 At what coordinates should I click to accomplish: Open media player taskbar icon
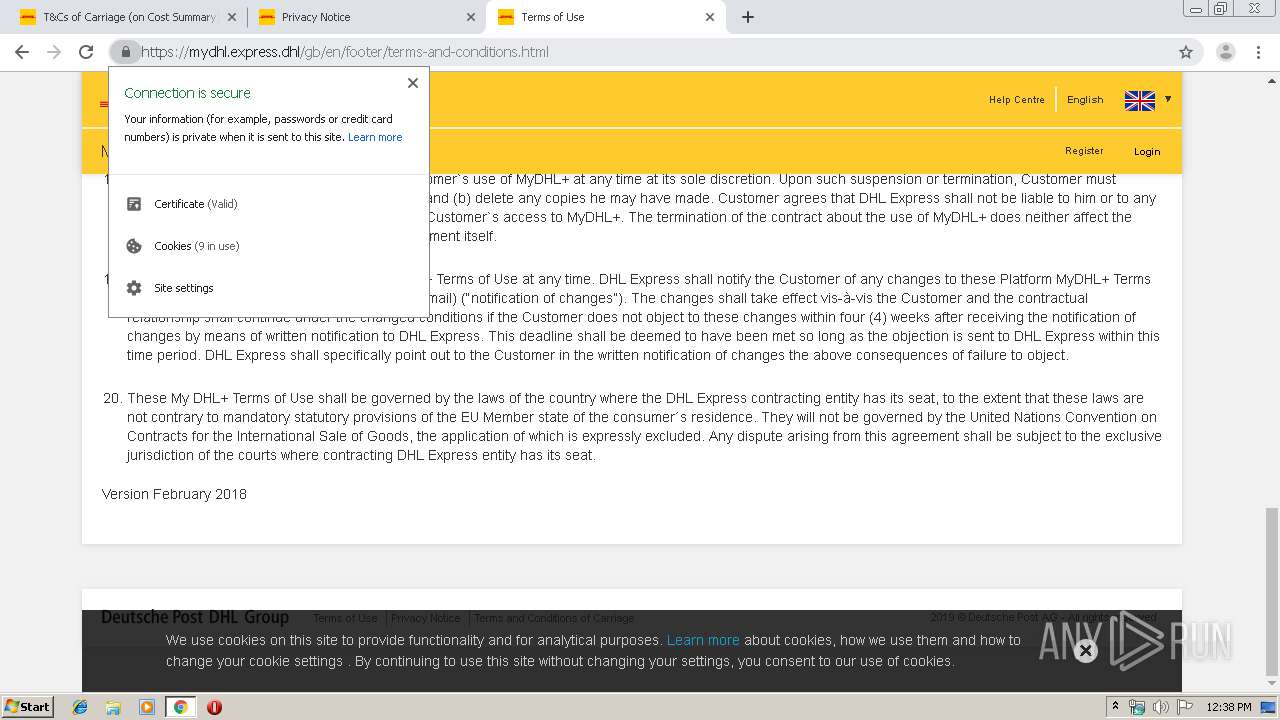(x=147, y=707)
